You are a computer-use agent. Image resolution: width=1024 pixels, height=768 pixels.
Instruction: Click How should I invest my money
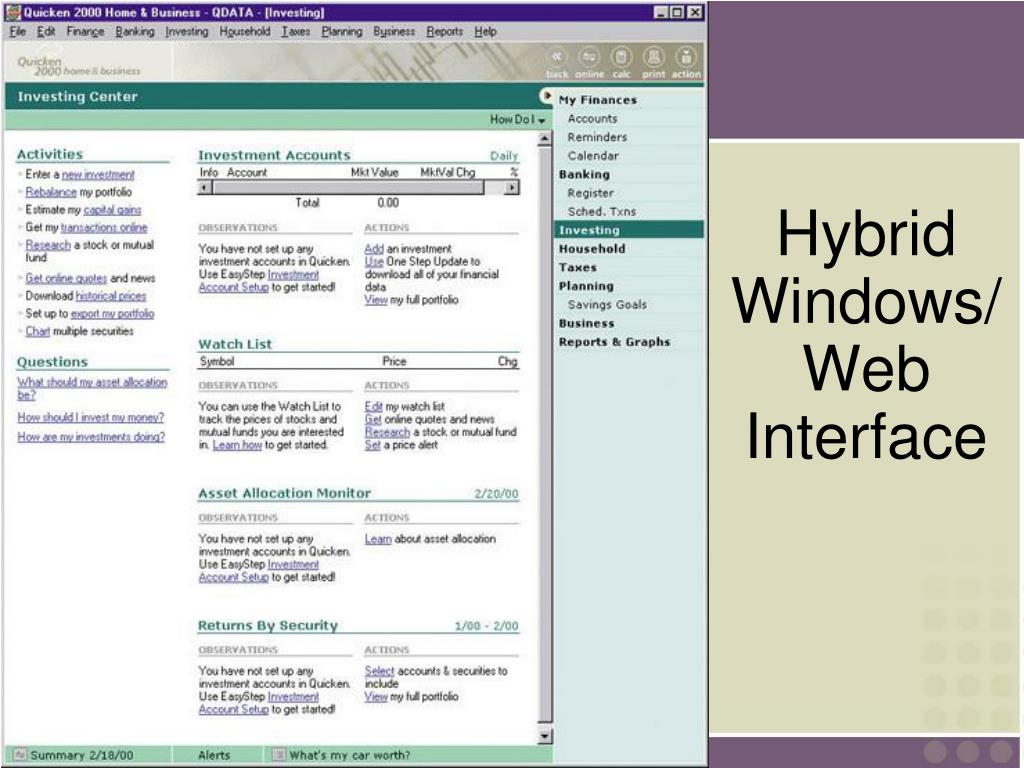[x=91, y=417]
